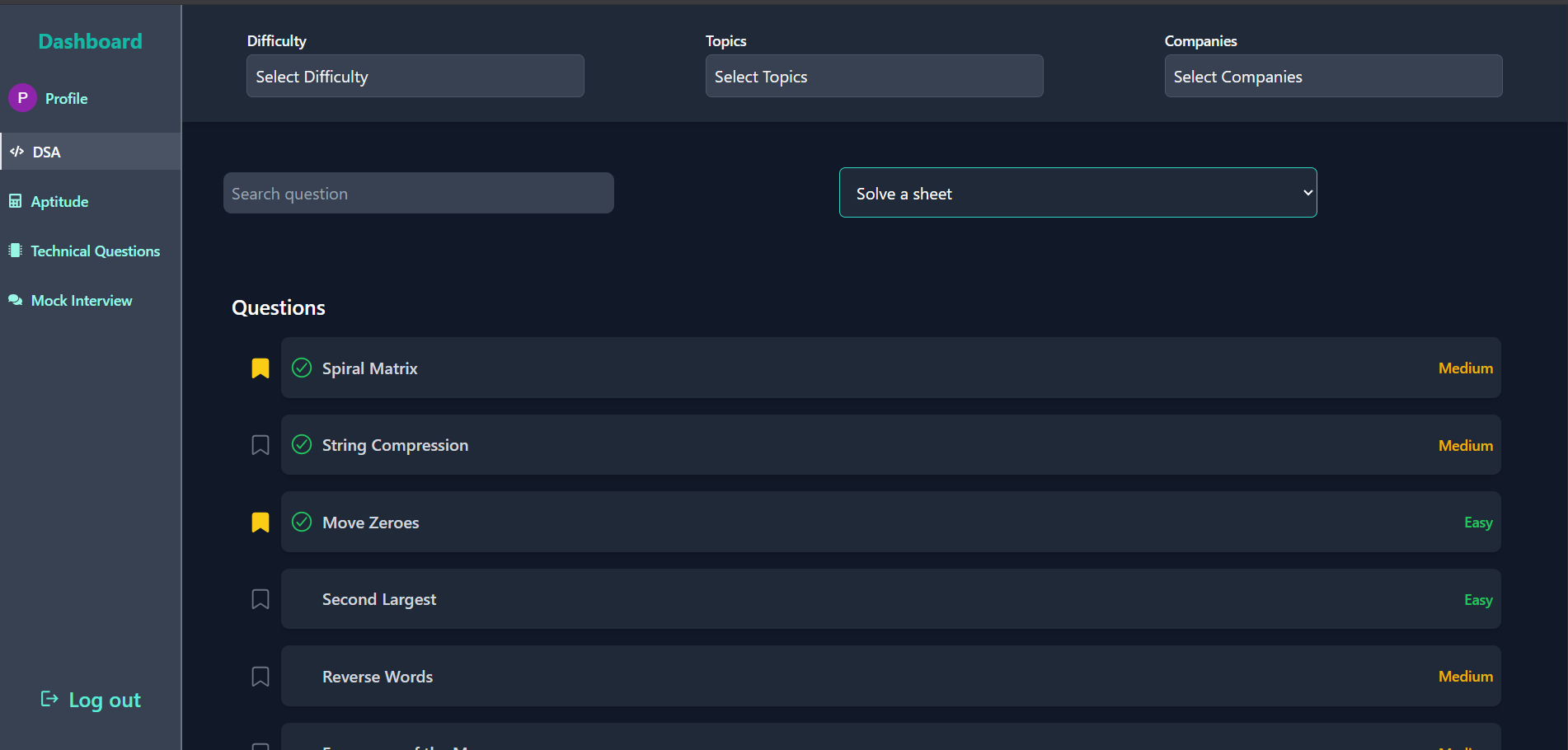The image size is (1568, 750).
Task: Go to Aptitude section in sidebar
Action: pos(59,201)
